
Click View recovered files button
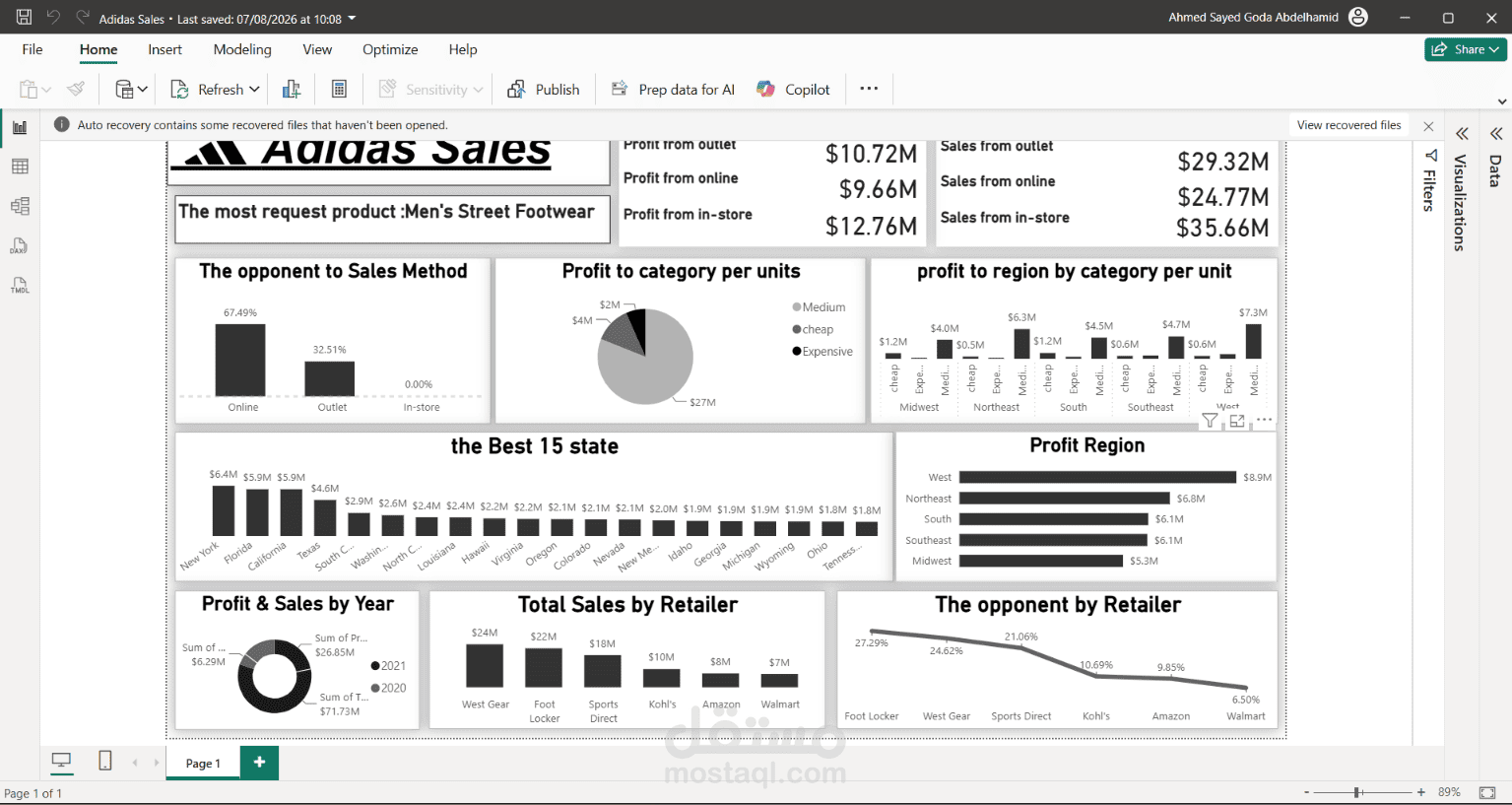coord(1348,125)
